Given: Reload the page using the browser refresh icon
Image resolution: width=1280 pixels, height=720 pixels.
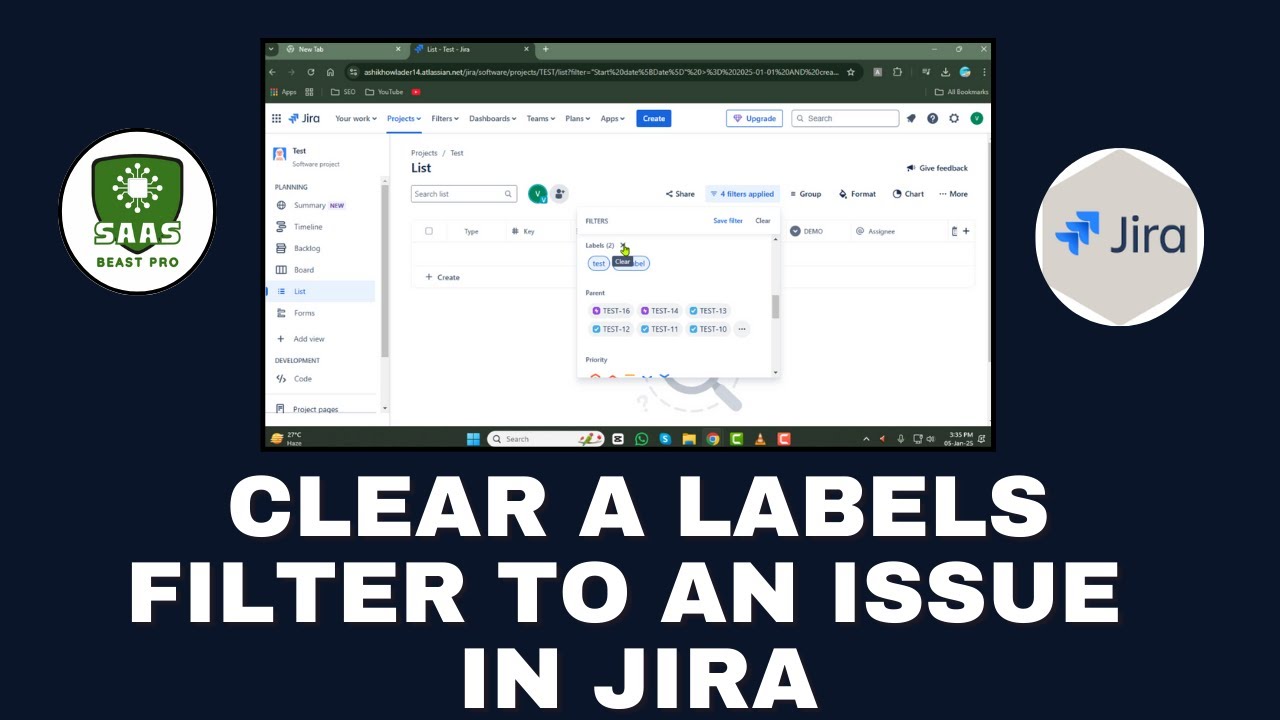Looking at the screenshot, I should (x=311, y=72).
